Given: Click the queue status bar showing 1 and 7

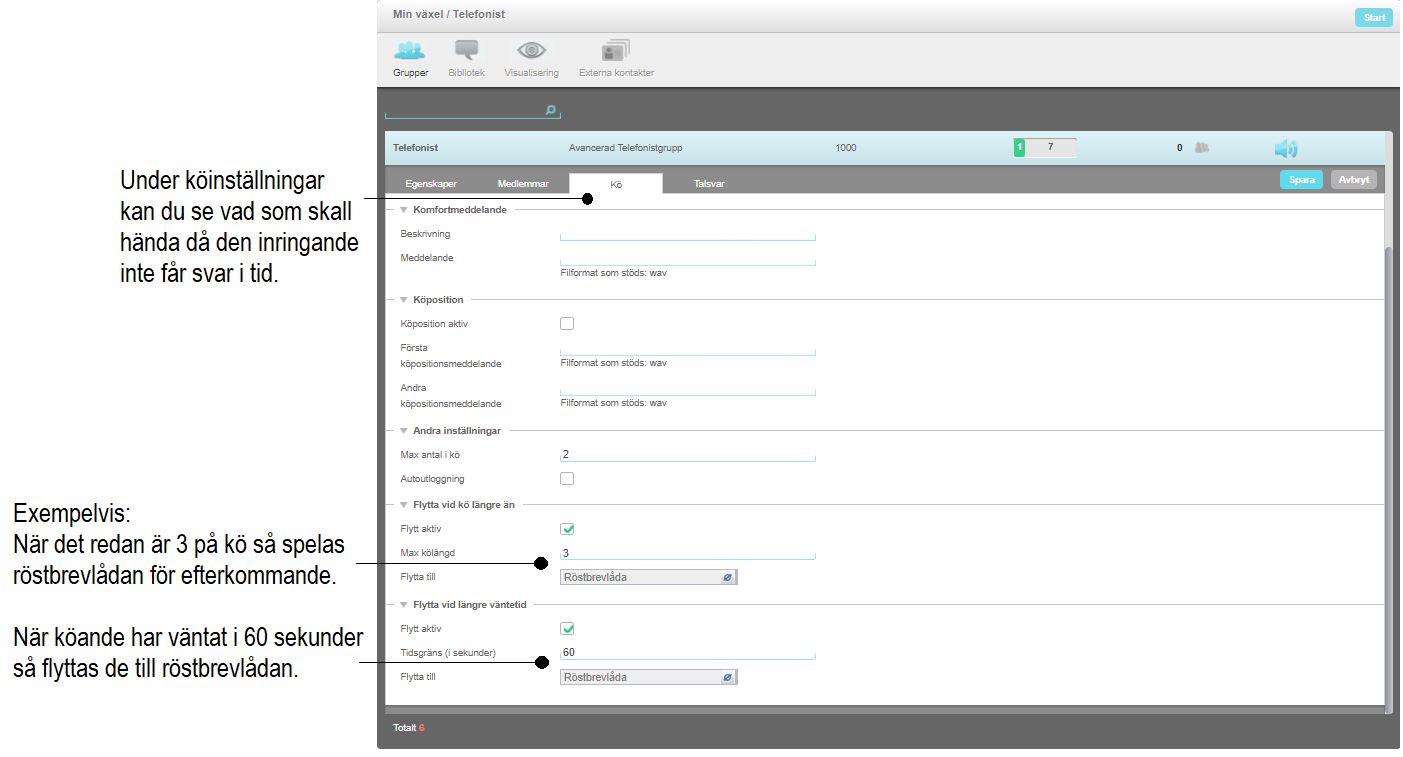Looking at the screenshot, I should click(1045, 148).
